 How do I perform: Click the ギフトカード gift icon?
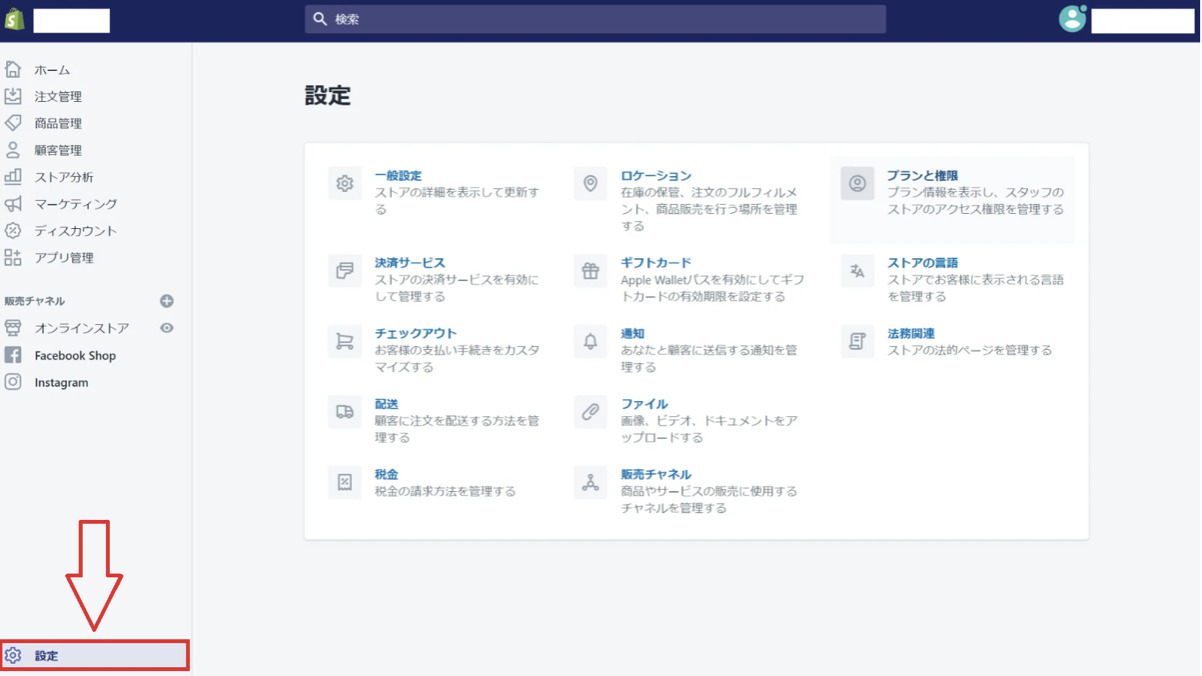[590, 271]
